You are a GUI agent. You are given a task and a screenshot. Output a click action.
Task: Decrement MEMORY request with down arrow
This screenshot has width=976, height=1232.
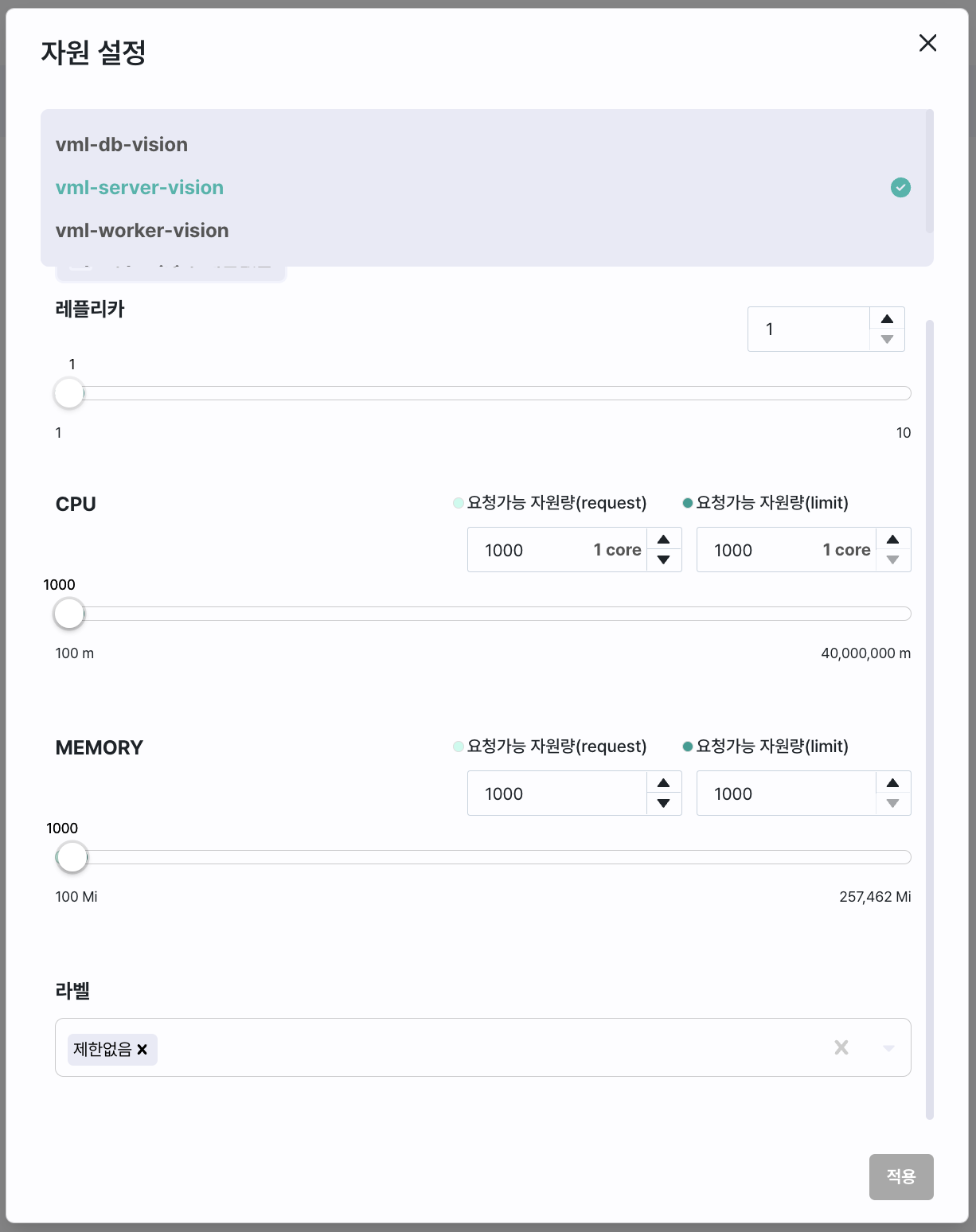tap(664, 804)
